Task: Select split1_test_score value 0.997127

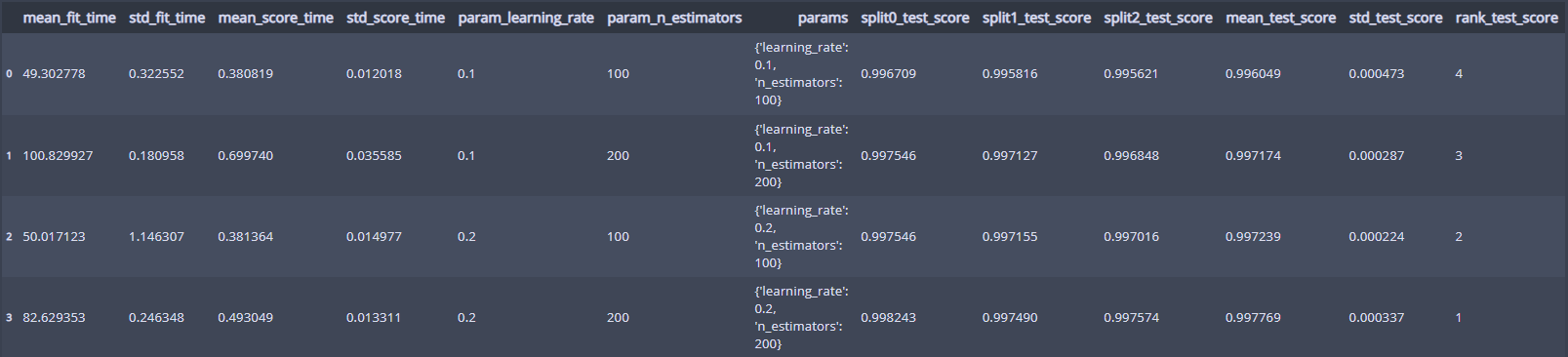Action: tap(1010, 156)
